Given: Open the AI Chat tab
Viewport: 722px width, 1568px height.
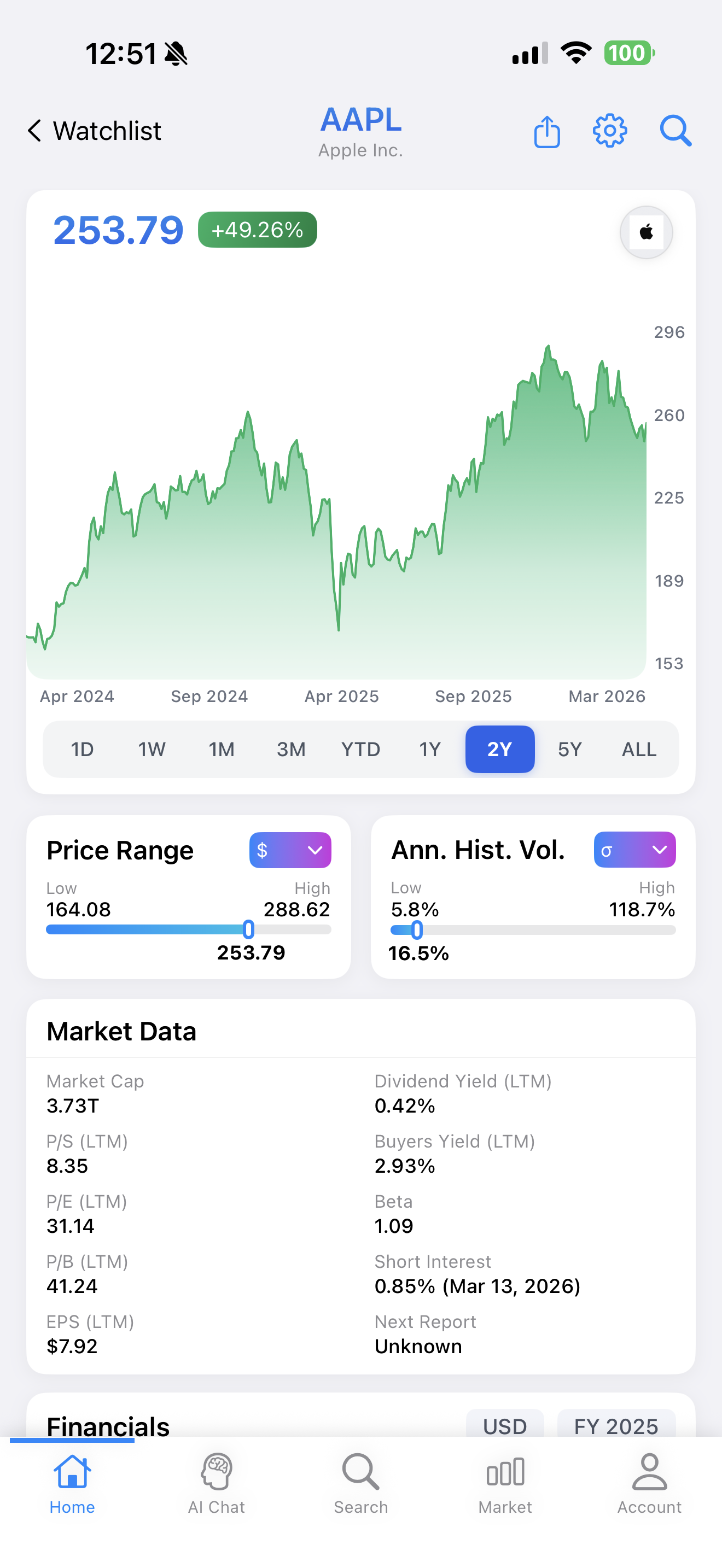Looking at the screenshot, I should point(217,1483).
